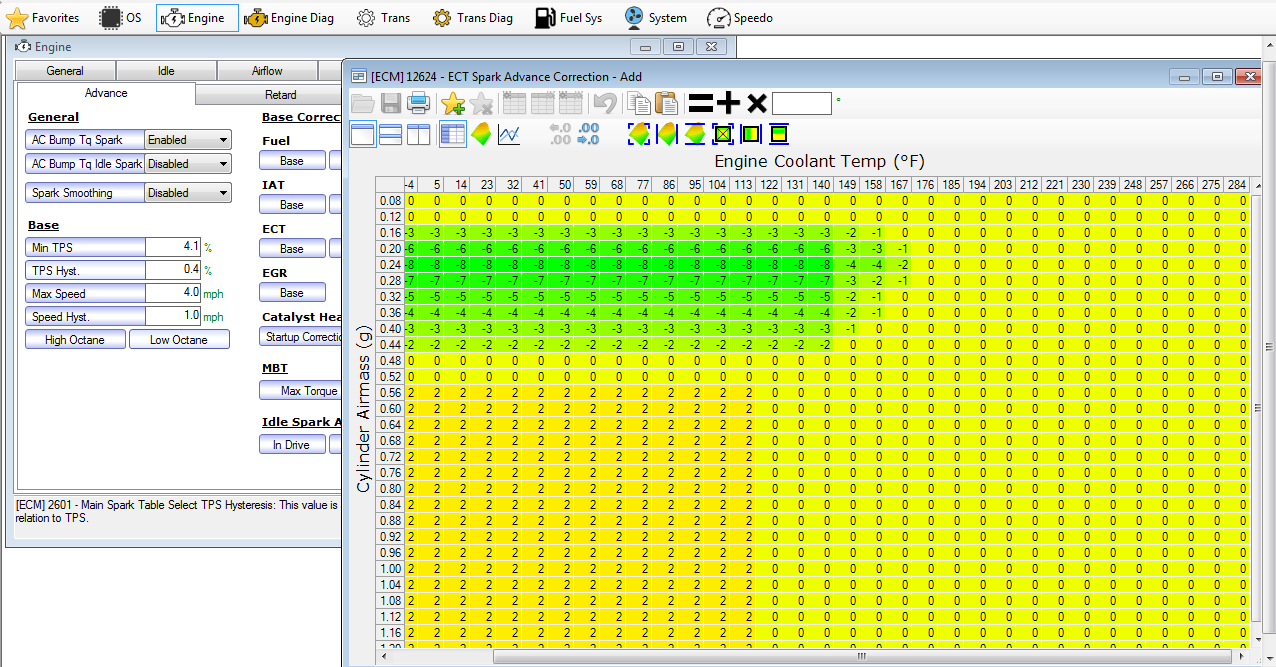Switch to 3D surface view icon
Screen dimensions: 1276x667
click(481, 134)
